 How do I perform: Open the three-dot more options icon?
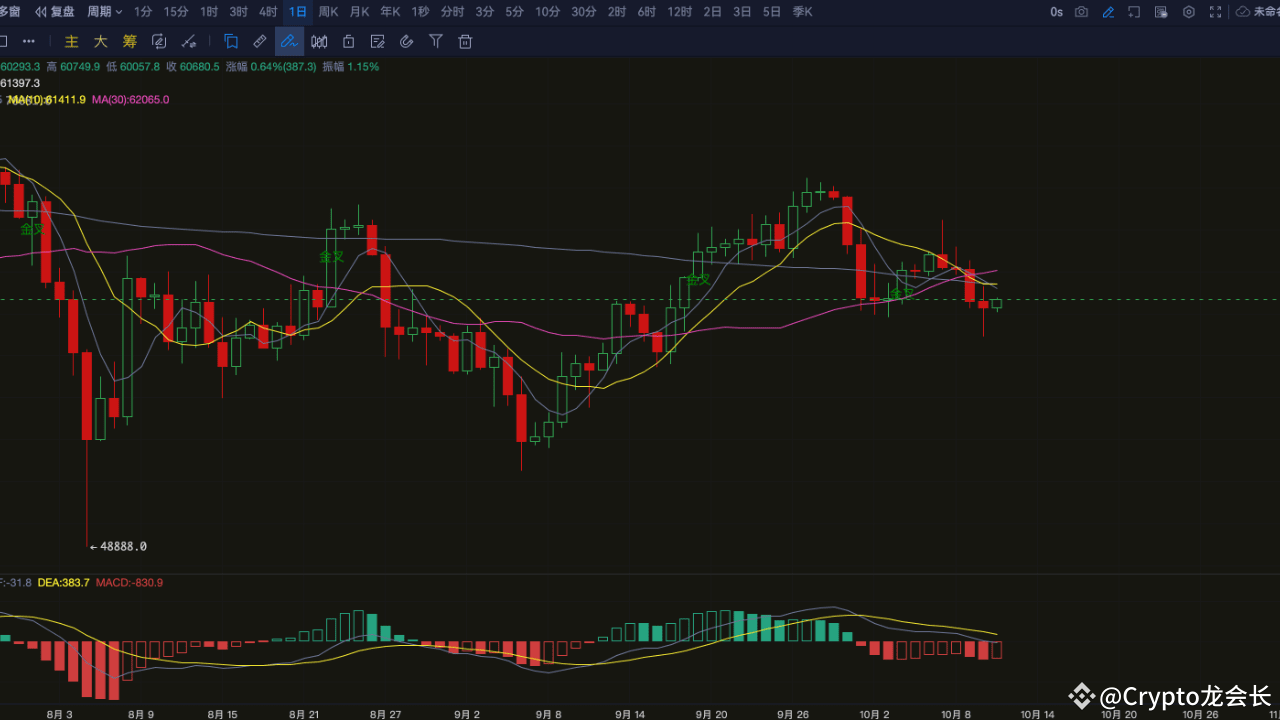(29, 41)
